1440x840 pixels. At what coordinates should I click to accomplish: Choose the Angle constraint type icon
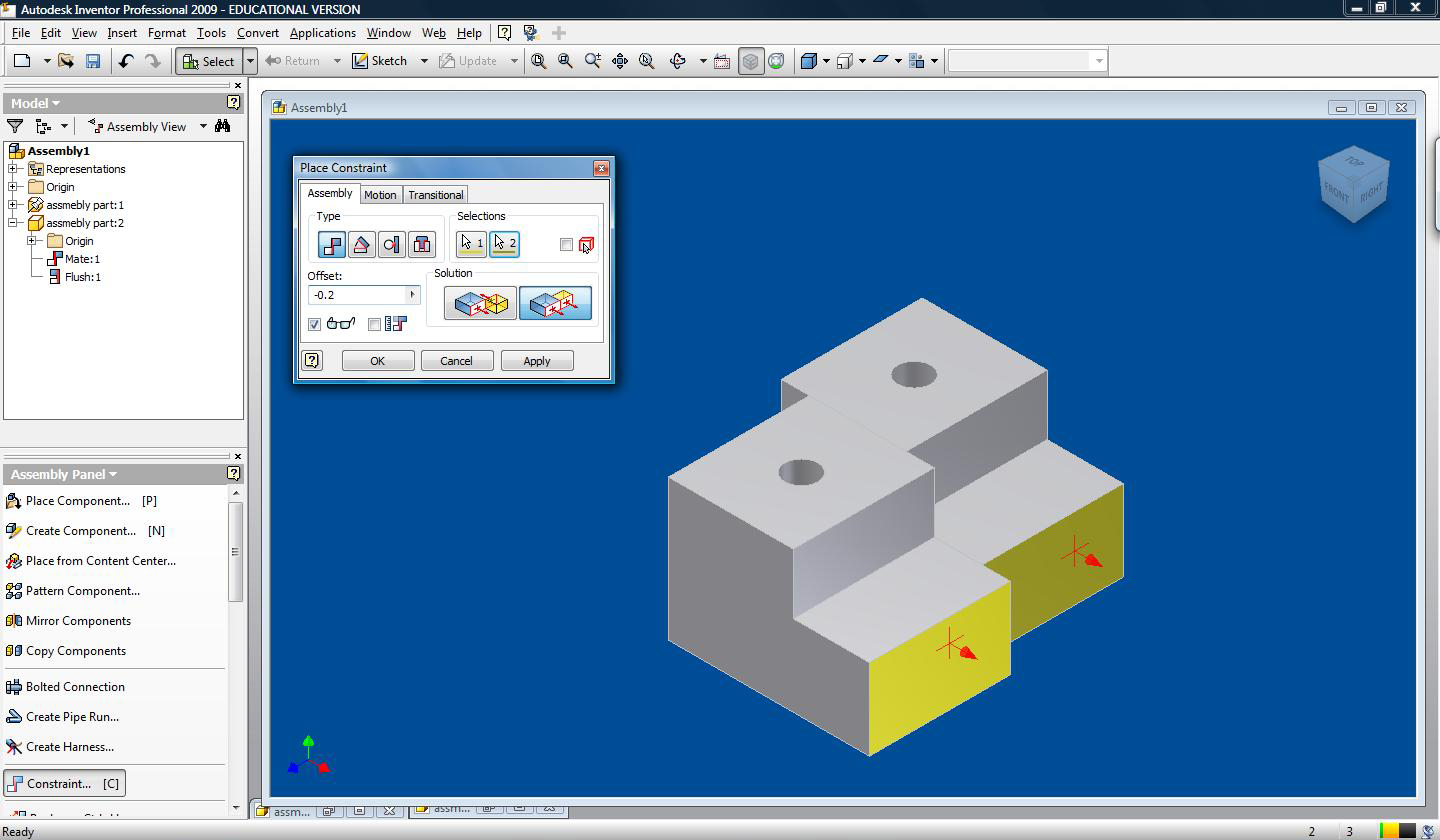pyautogui.click(x=361, y=244)
